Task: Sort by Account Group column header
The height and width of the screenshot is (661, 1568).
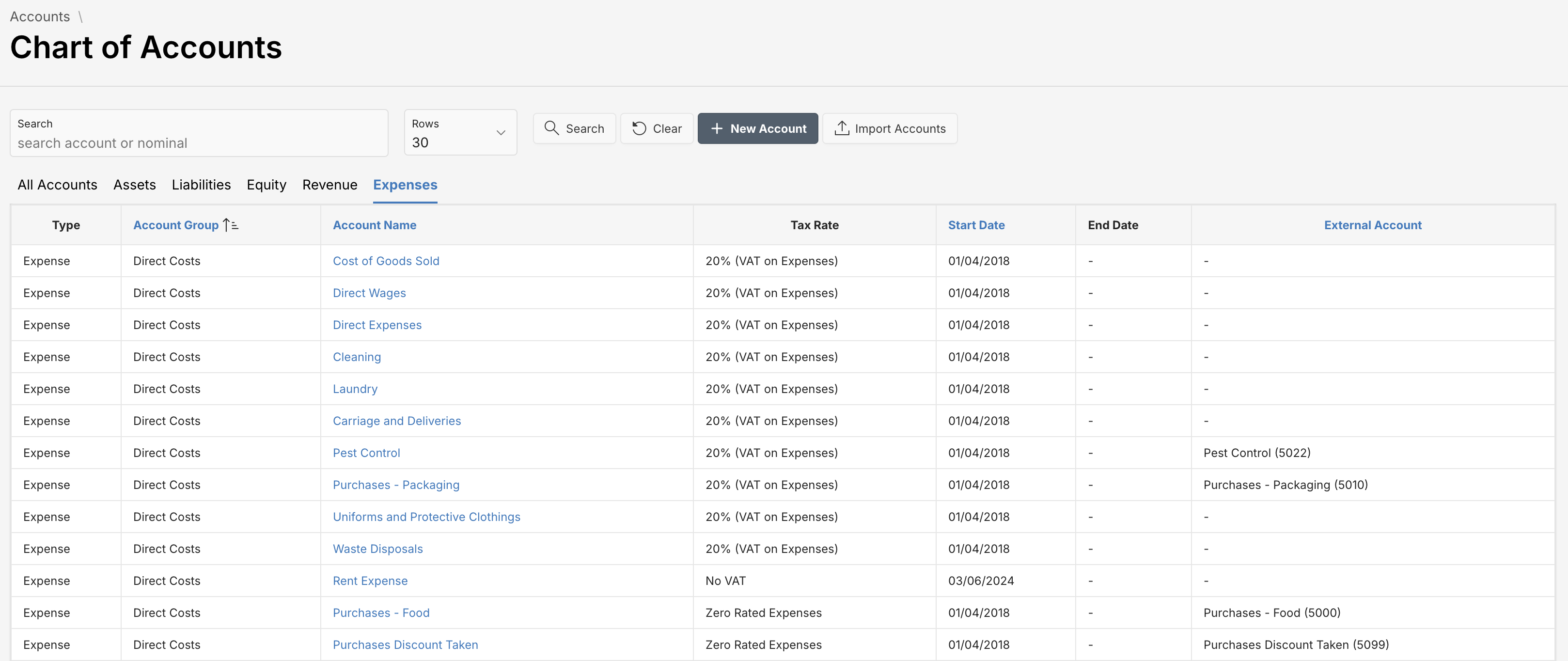Action: point(175,225)
